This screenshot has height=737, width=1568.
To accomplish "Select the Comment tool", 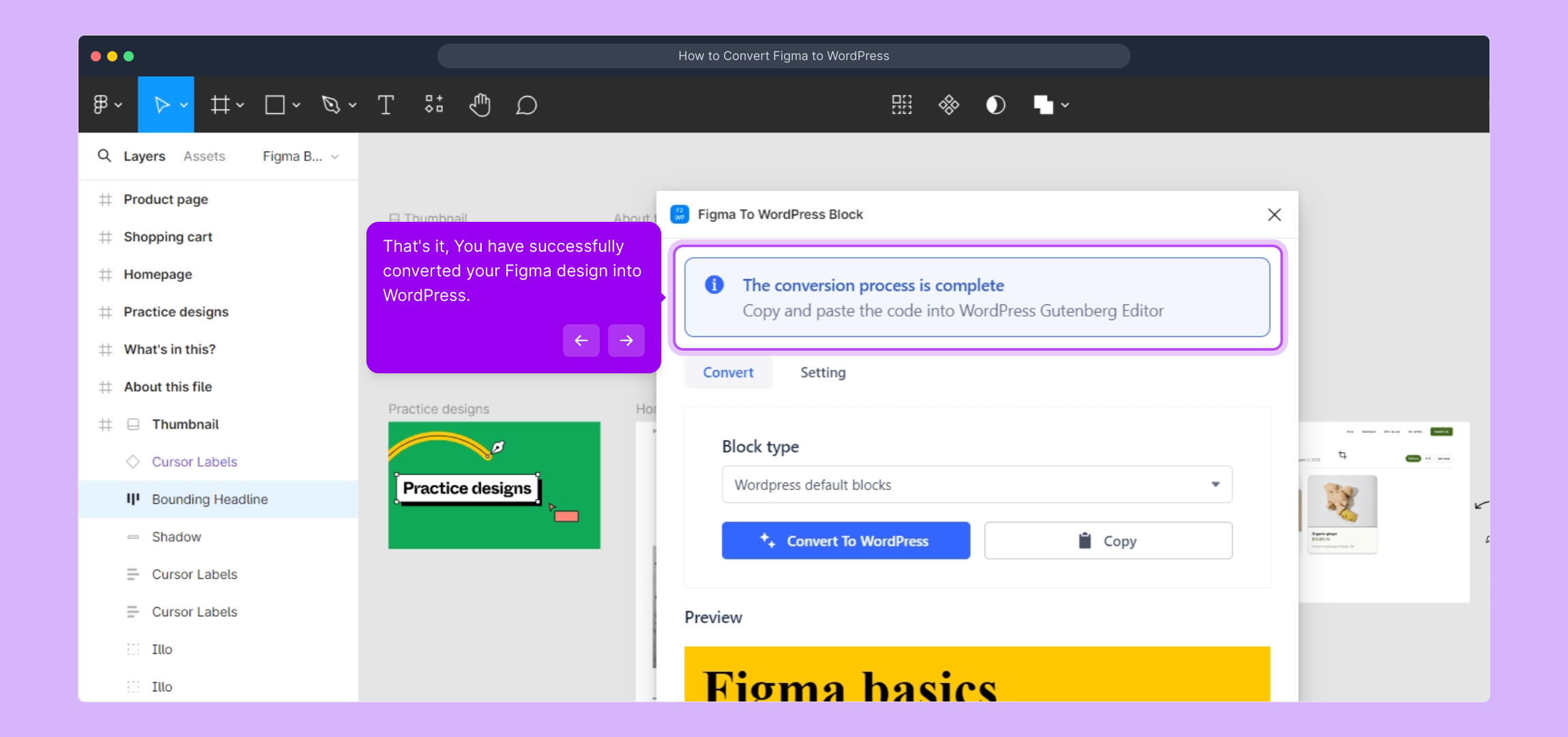I will tap(526, 105).
